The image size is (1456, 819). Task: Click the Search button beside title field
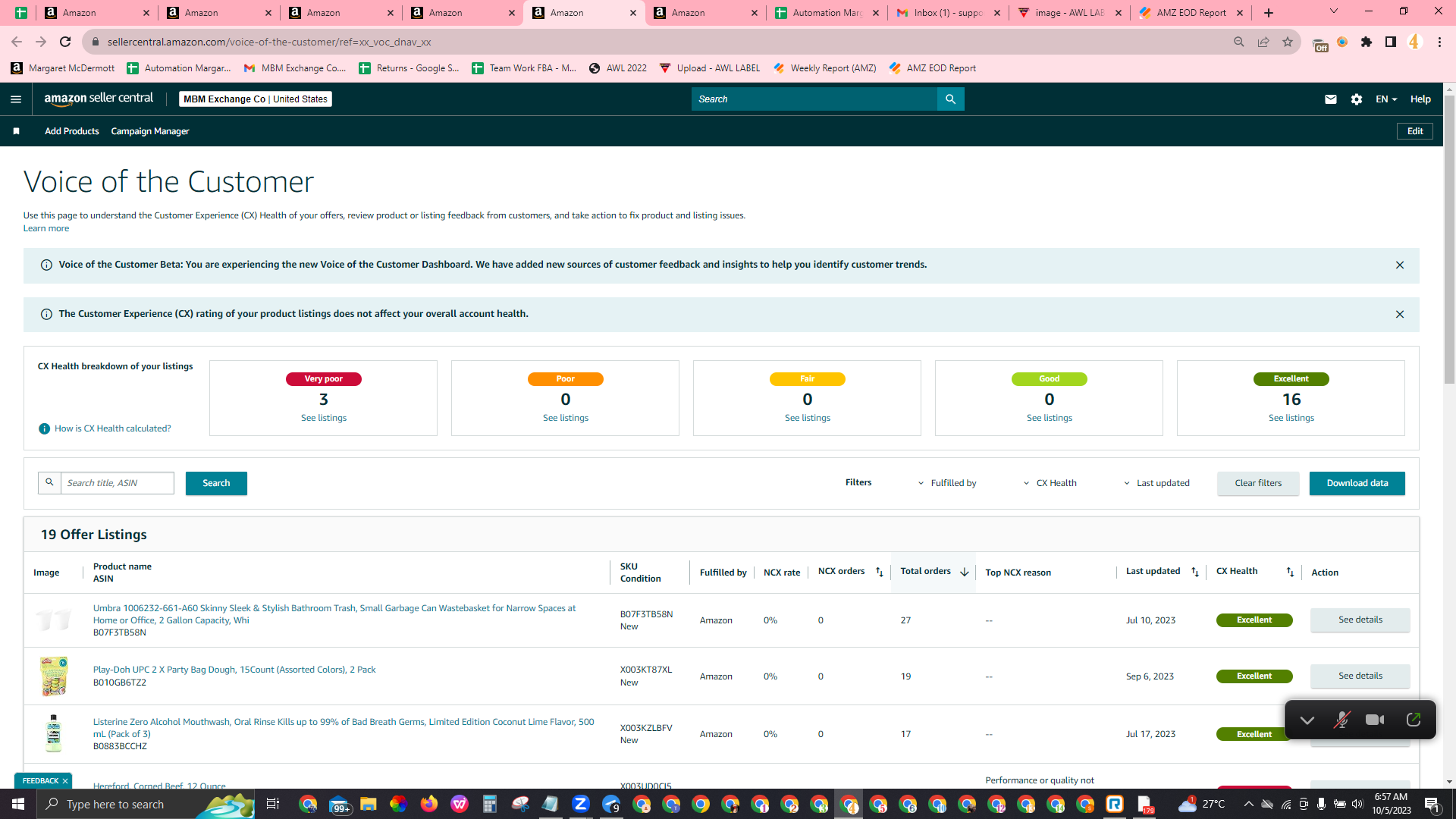tap(216, 483)
